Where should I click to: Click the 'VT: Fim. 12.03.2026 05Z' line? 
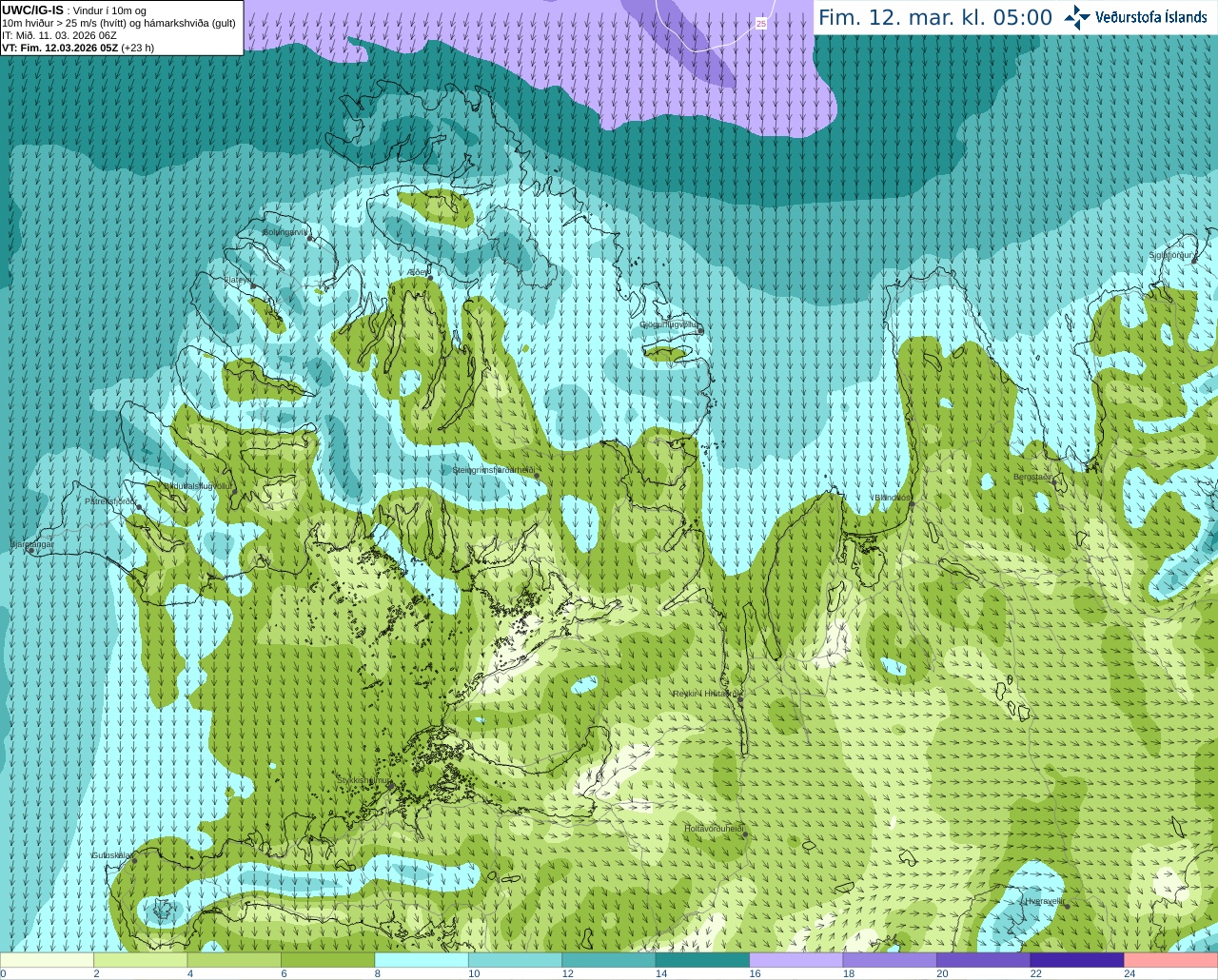[78, 48]
